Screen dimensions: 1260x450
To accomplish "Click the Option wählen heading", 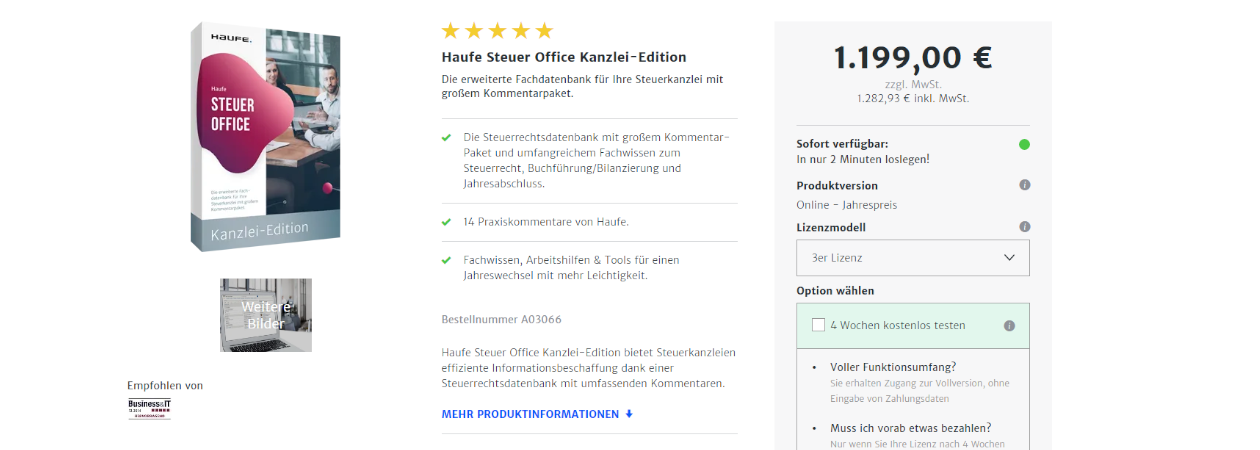I will 835,291.
